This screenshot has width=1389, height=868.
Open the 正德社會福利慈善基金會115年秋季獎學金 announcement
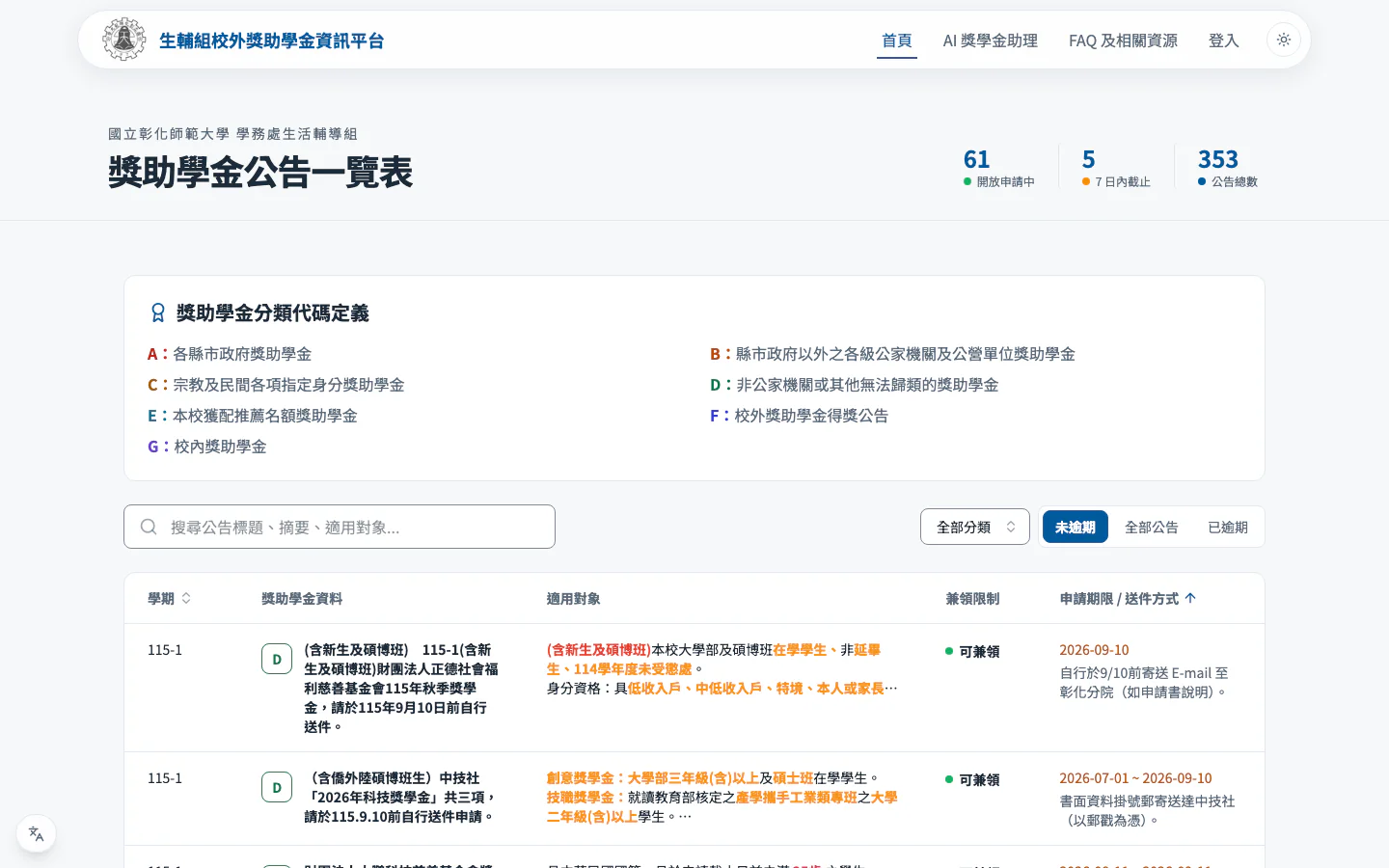(401, 688)
